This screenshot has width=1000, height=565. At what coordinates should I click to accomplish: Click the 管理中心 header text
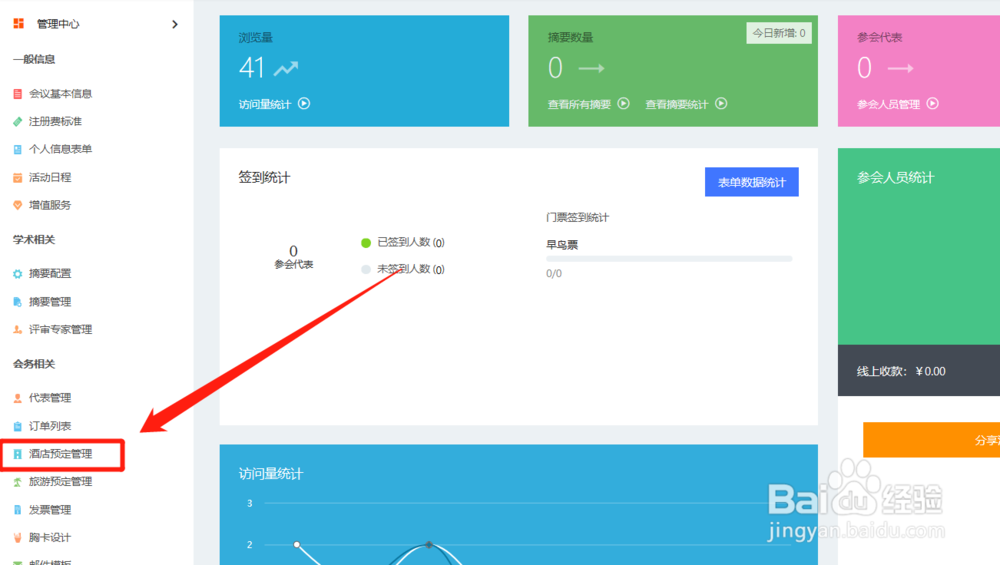58,24
